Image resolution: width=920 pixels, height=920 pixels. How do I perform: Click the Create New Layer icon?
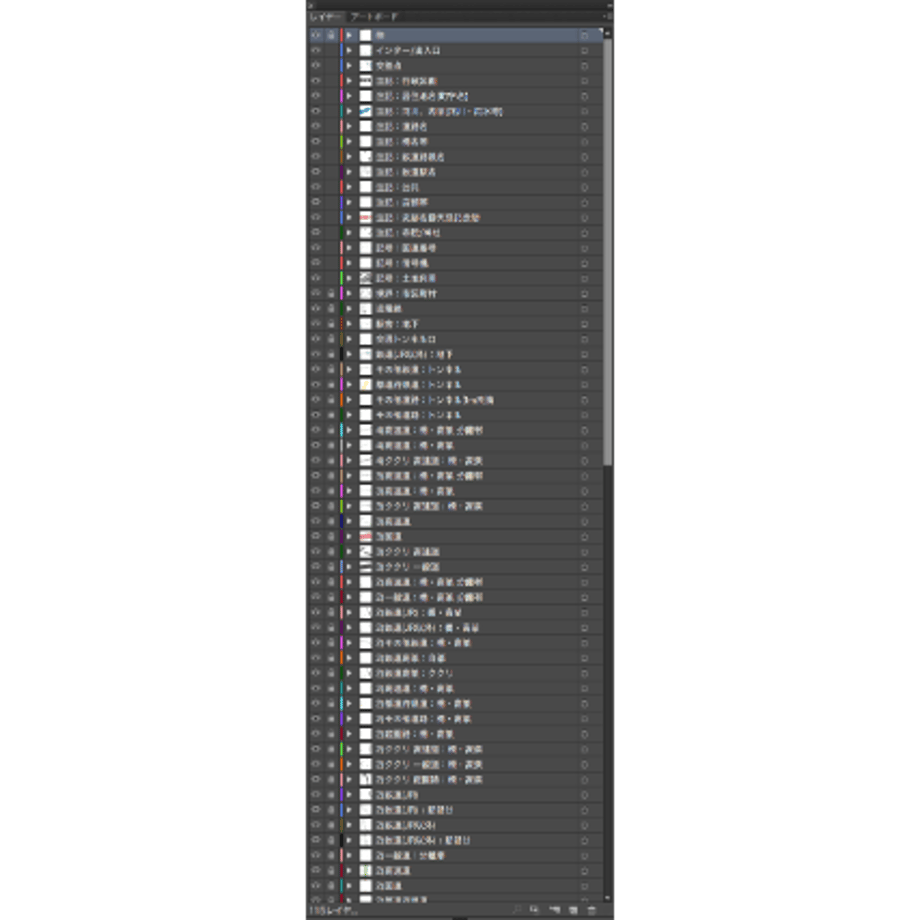pyautogui.click(x=573, y=910)
